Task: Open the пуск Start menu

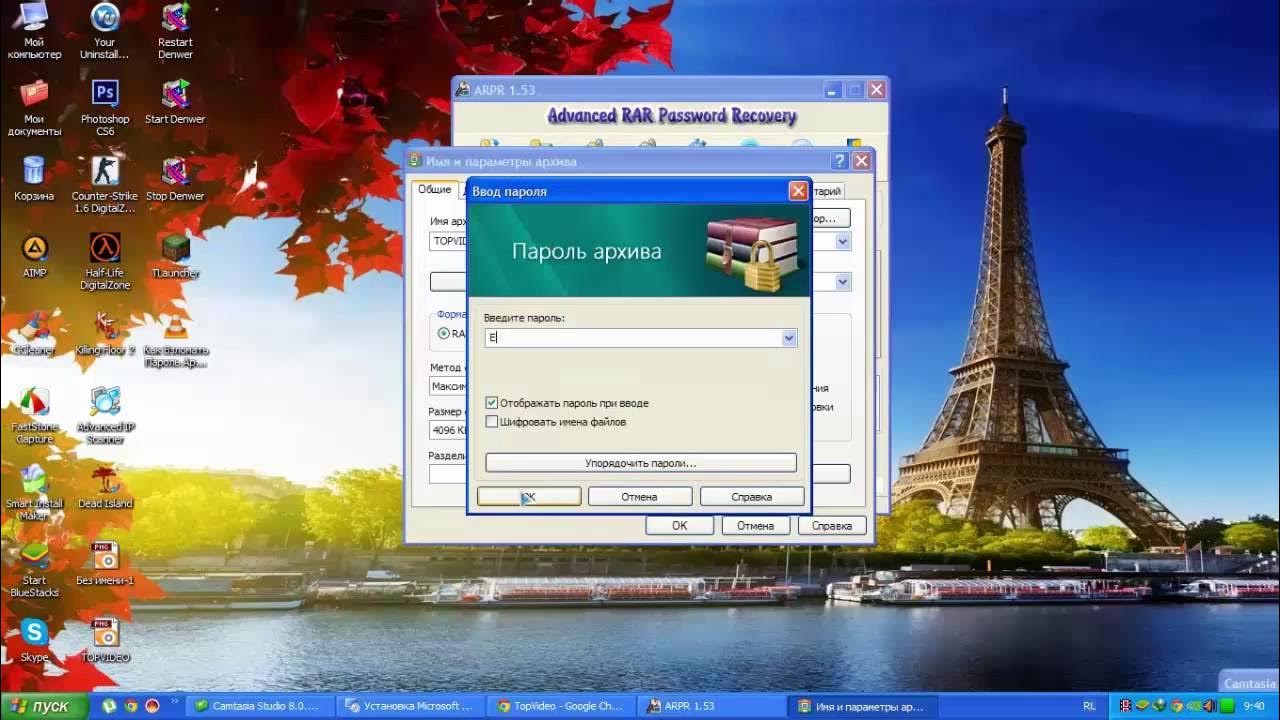Action: (43, 706)
